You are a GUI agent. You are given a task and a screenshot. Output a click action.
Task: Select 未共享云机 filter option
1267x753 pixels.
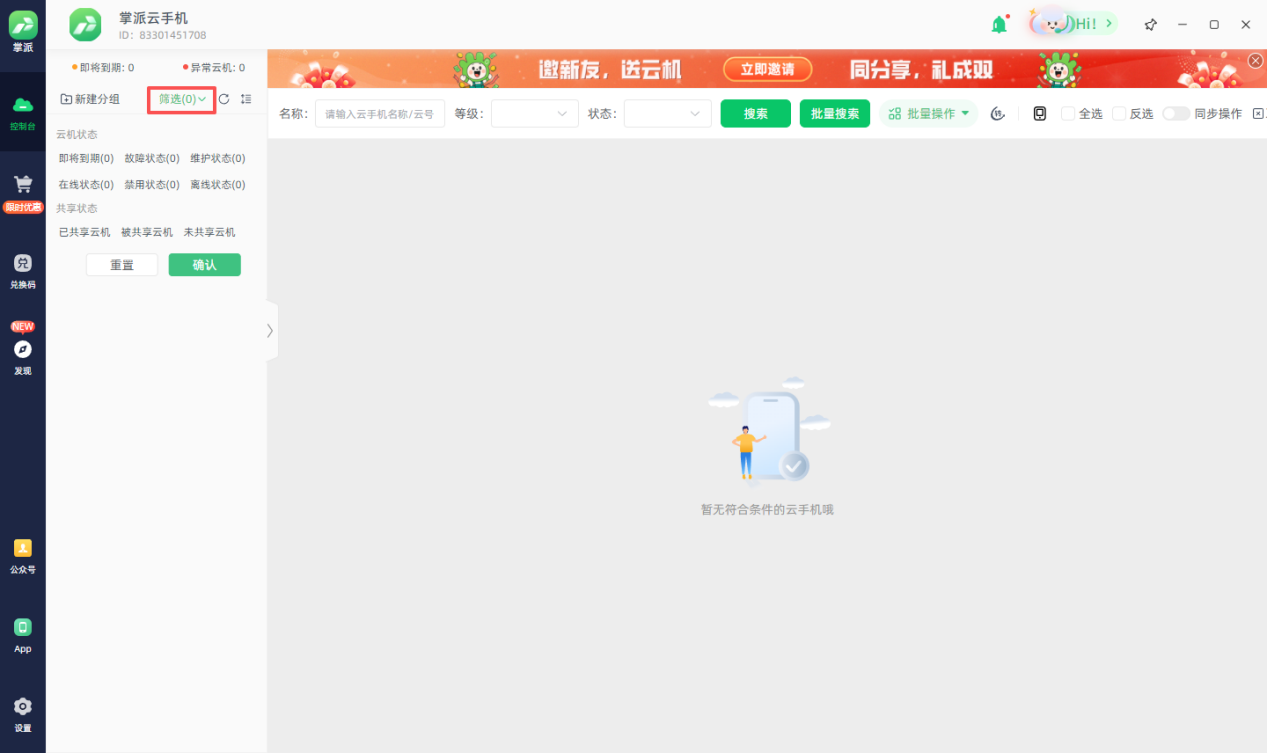pos(209,232)
